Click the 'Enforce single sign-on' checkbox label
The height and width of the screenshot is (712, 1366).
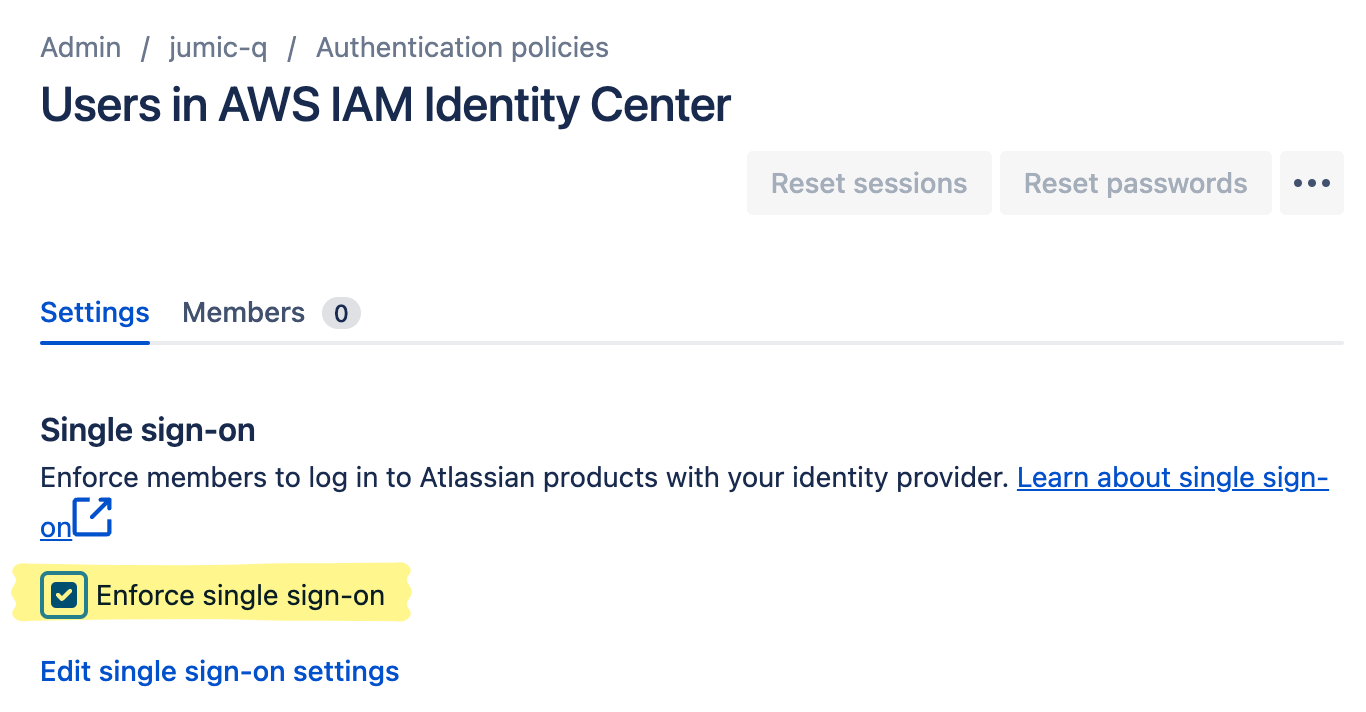tap(240, 596)
